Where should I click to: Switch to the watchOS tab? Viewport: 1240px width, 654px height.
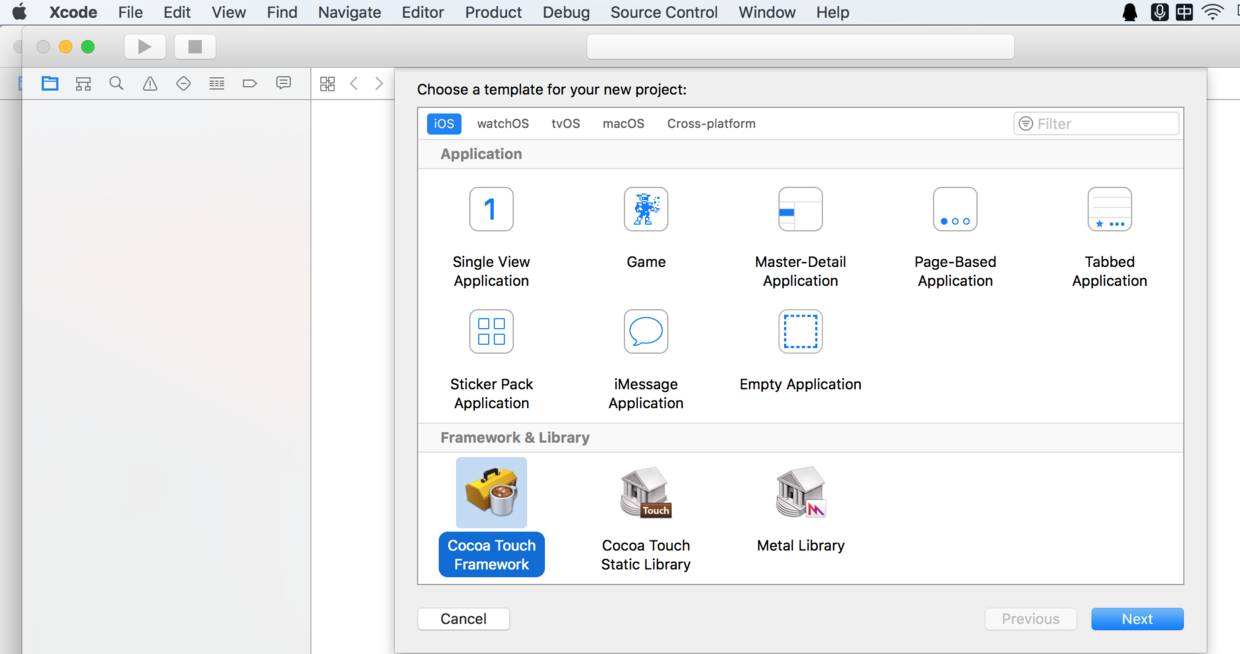[x=503, y=124]
